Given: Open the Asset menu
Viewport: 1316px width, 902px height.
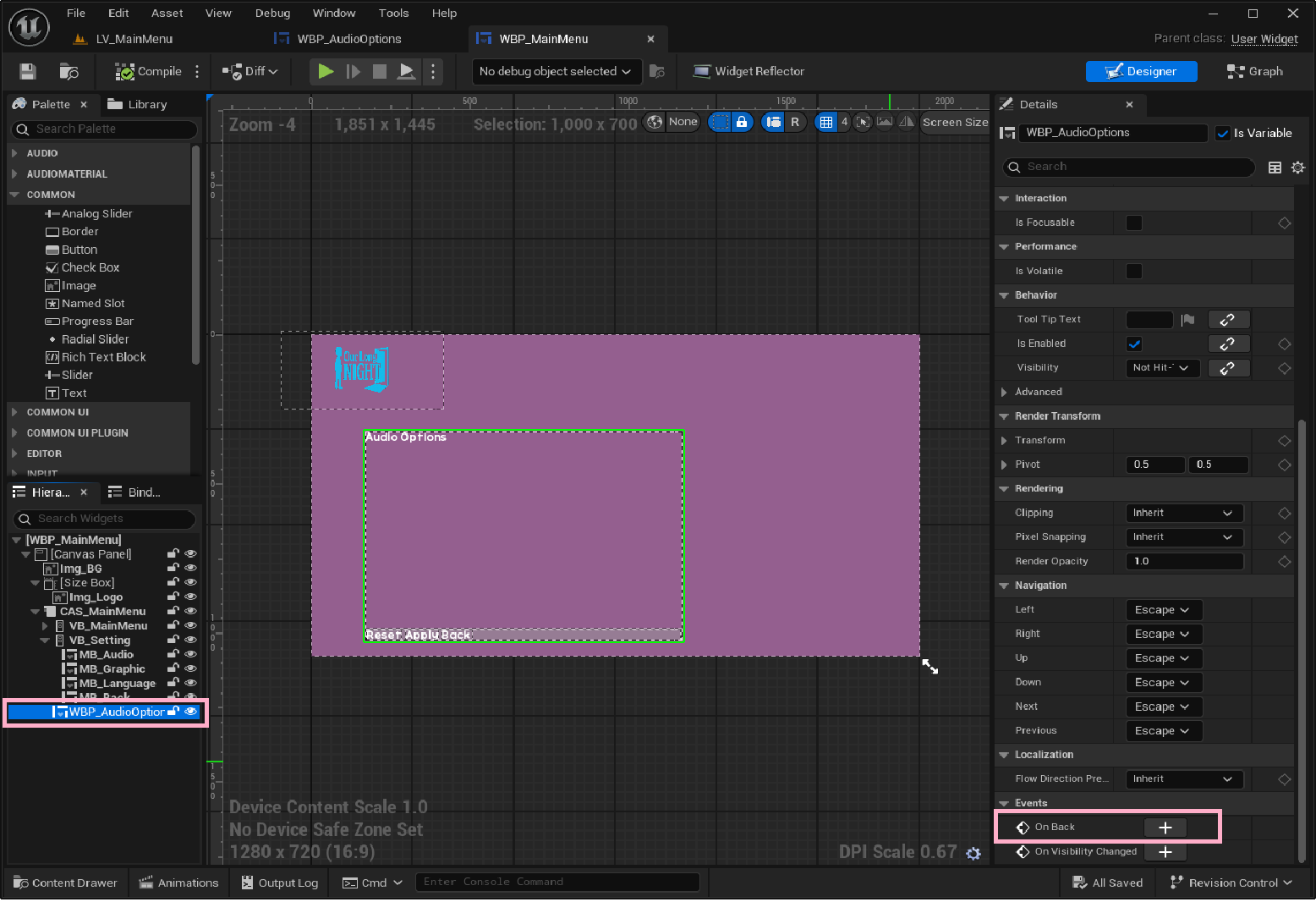Looking at the screenshot, I should [x=167, y=13].
